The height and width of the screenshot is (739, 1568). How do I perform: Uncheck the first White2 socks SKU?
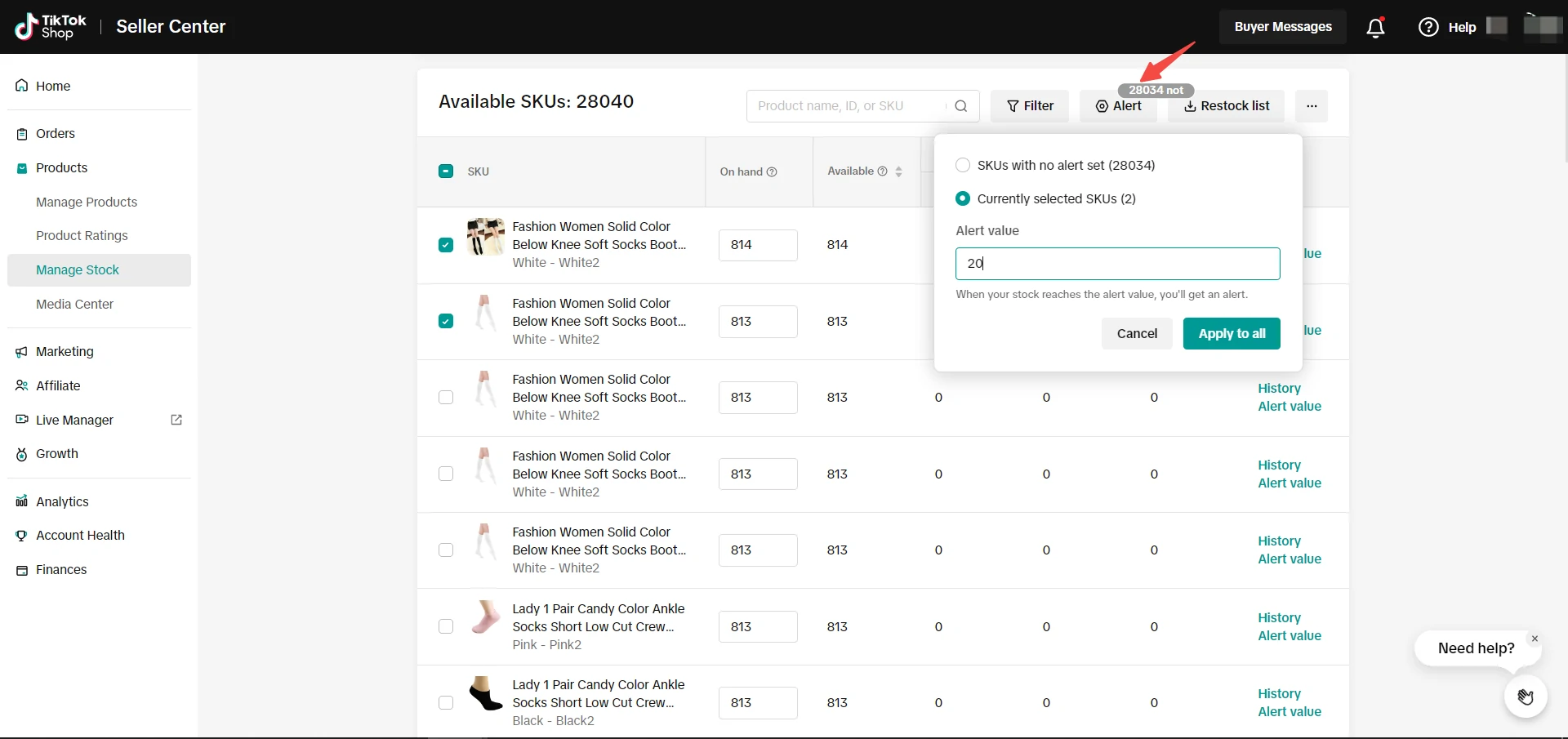446,245
